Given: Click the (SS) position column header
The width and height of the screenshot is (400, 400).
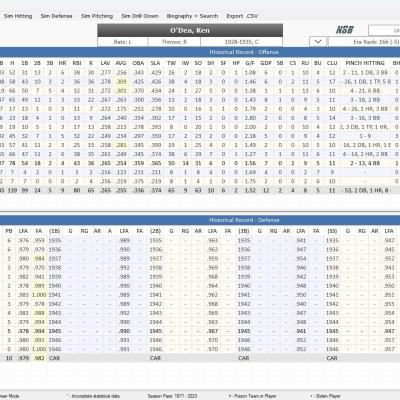Looking at the screenshot, I should 332,231.
